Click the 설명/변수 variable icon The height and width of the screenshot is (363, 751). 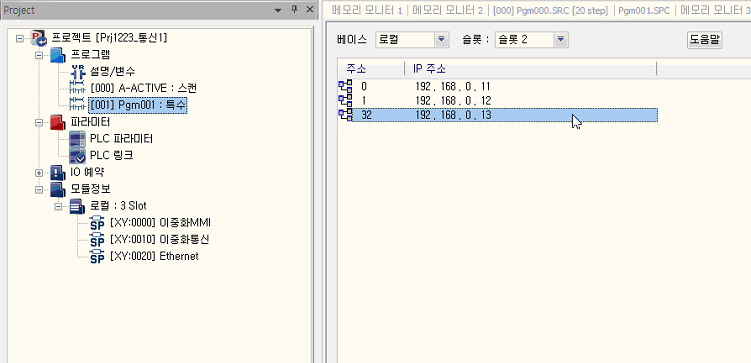(77, 72)
